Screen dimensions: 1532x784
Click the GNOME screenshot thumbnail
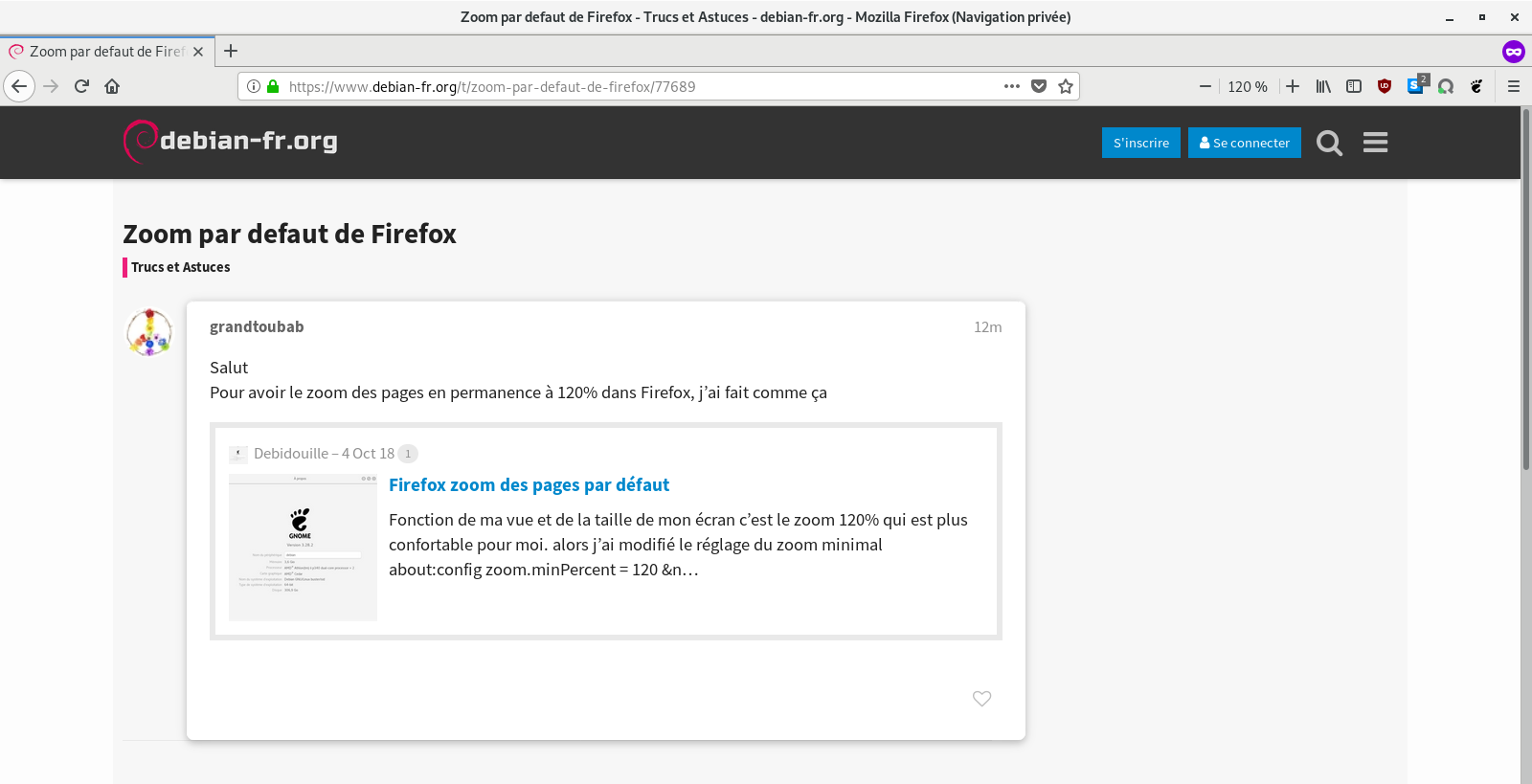(303, 548)
